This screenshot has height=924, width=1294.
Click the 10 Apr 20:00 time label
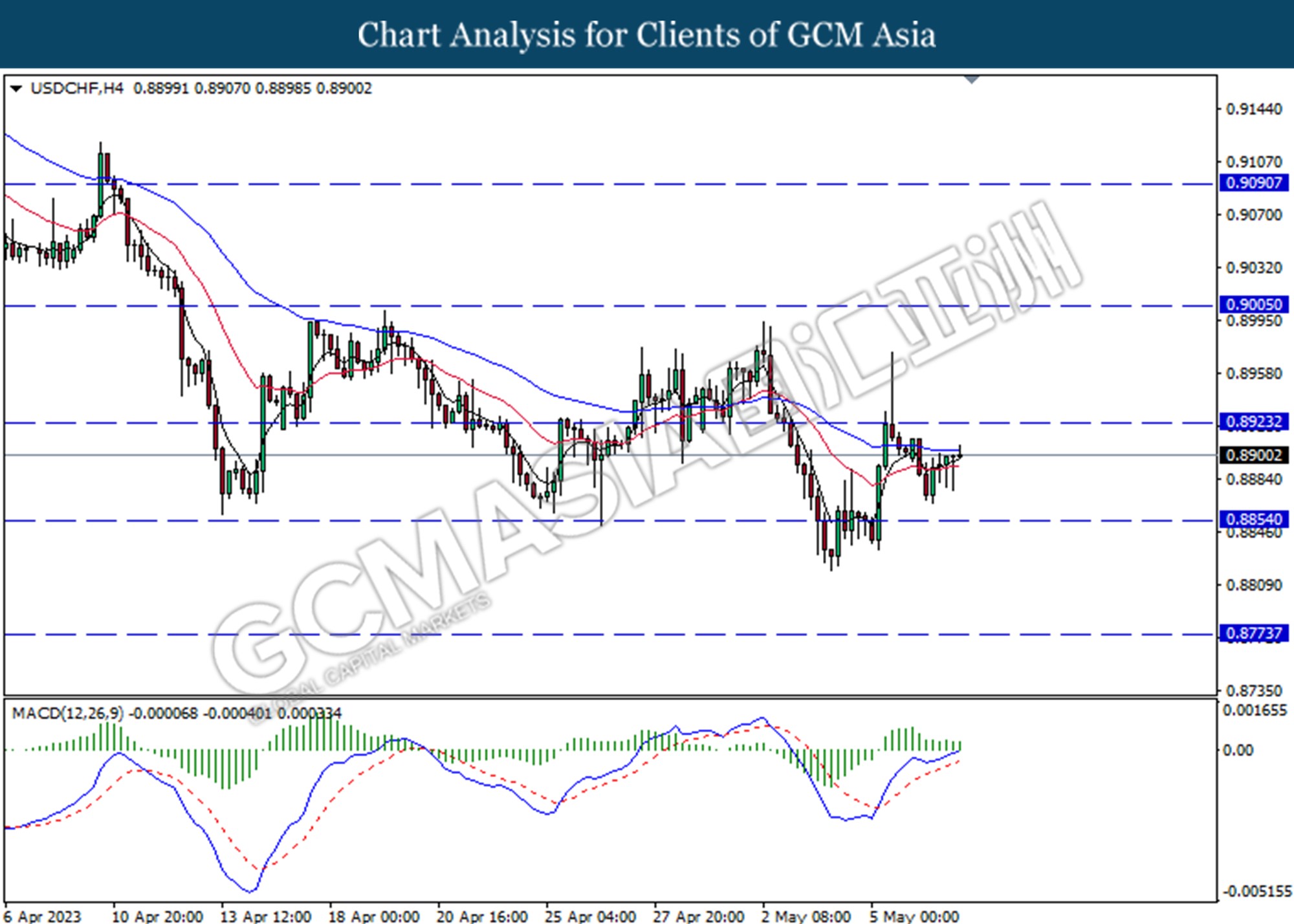[x=157, y=916]
